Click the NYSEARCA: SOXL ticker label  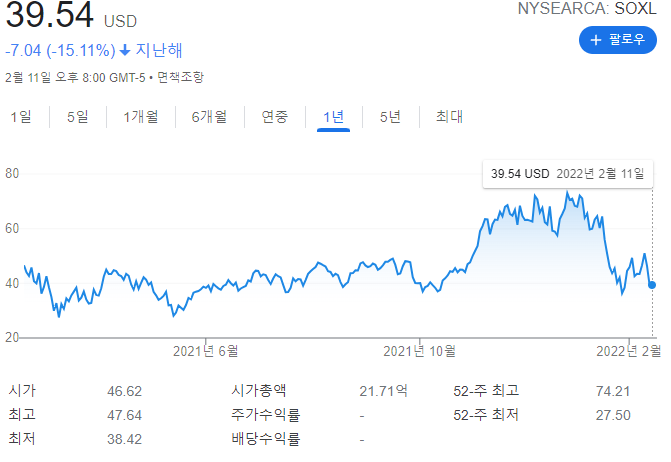pyautogui.click(x=586, y=9)
